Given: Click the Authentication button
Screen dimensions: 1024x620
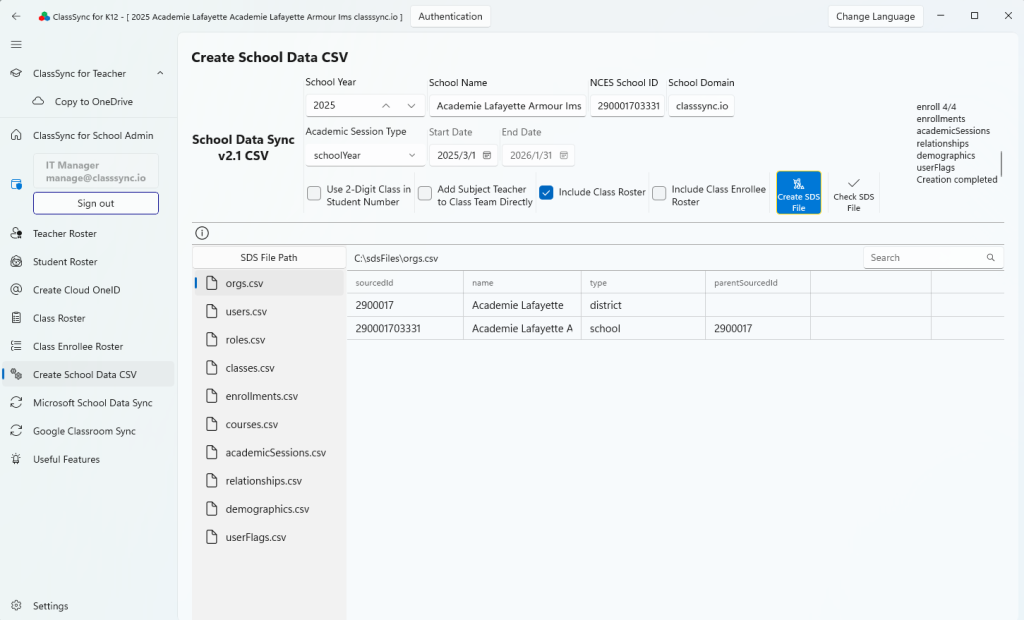Looking at the screenshot, I should pos(450,16).
